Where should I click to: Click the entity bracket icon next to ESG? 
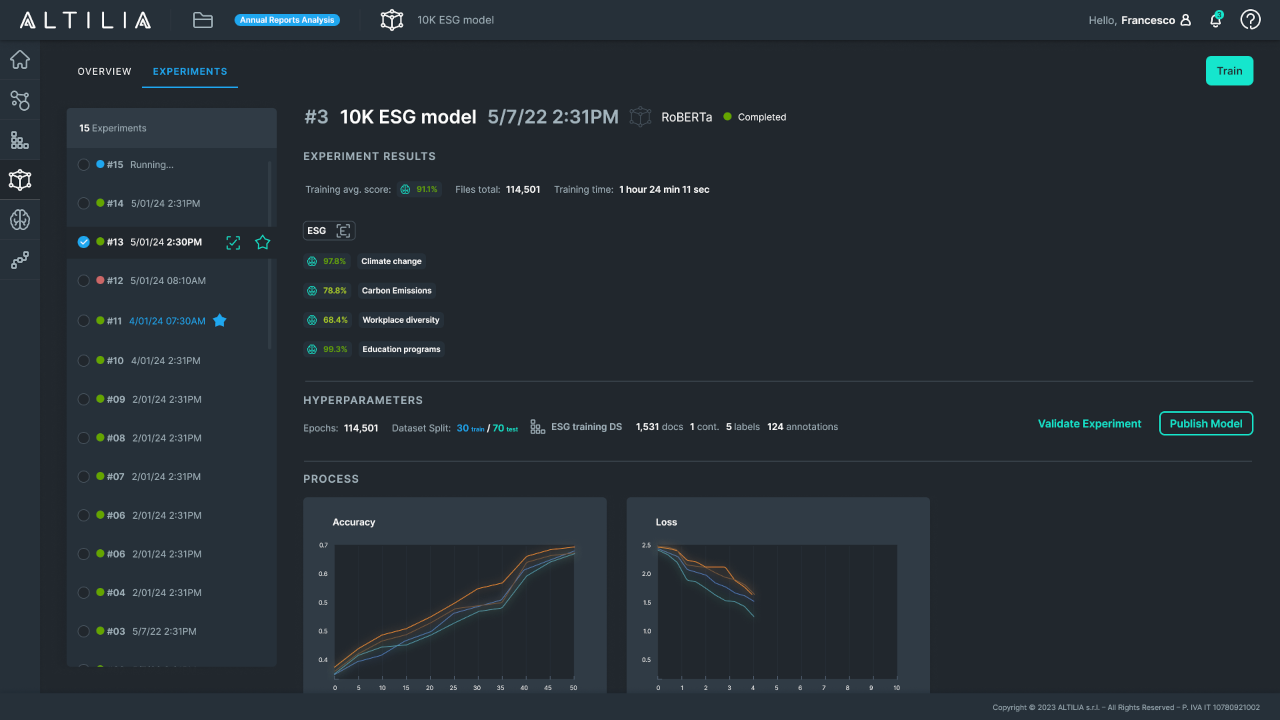point(343,231)
